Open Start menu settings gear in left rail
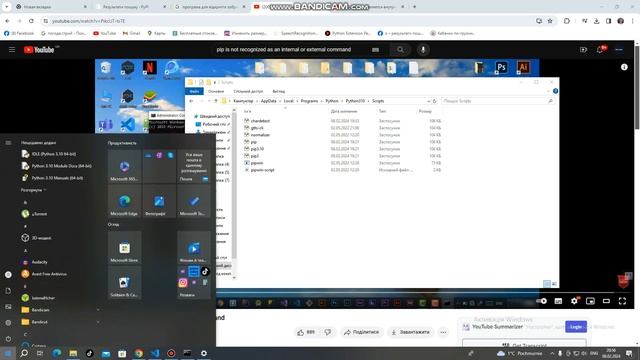This screenshot has height=360, width=640. (8, 322)
